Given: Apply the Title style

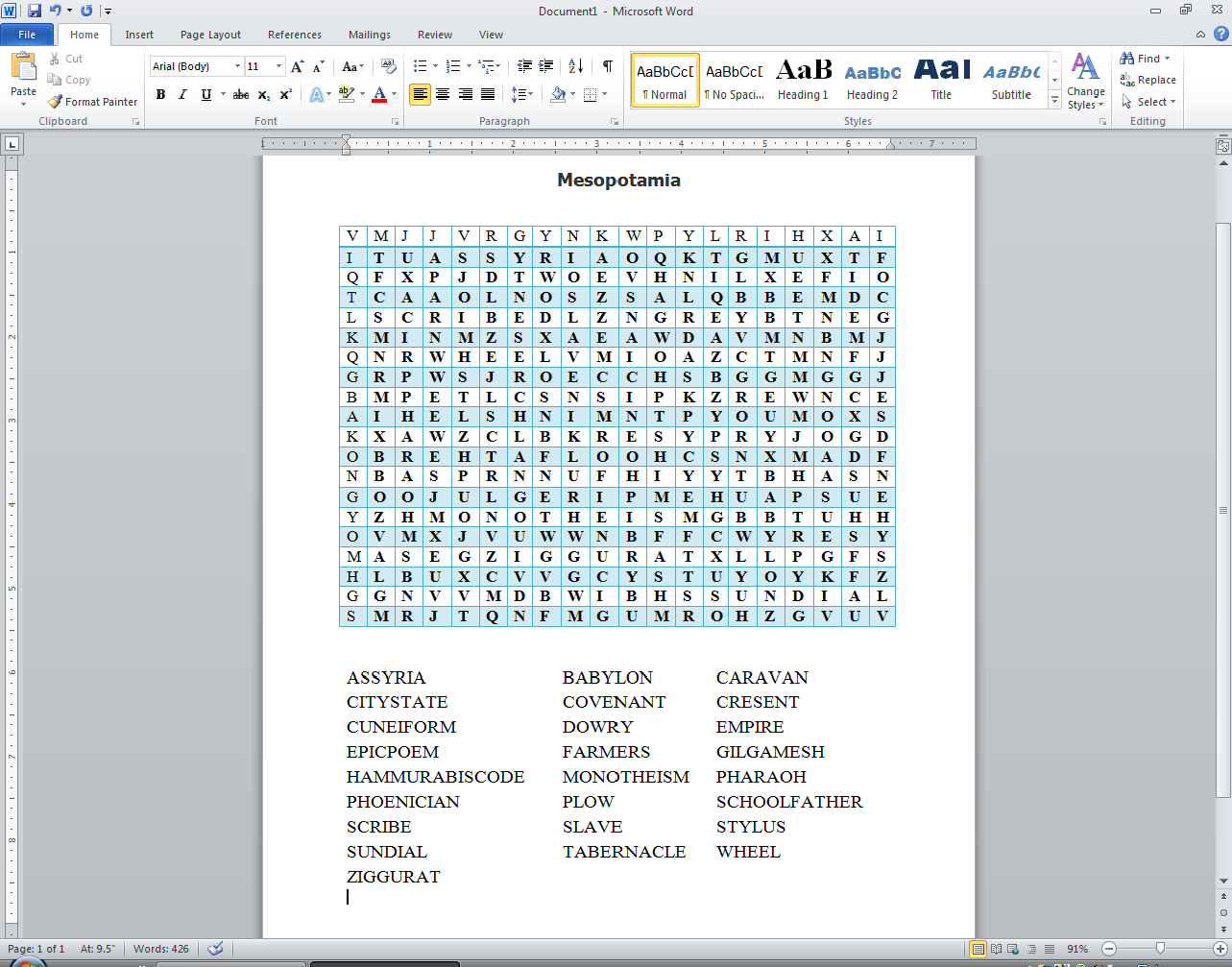Looking at the screenshot, I should point(941,80).
